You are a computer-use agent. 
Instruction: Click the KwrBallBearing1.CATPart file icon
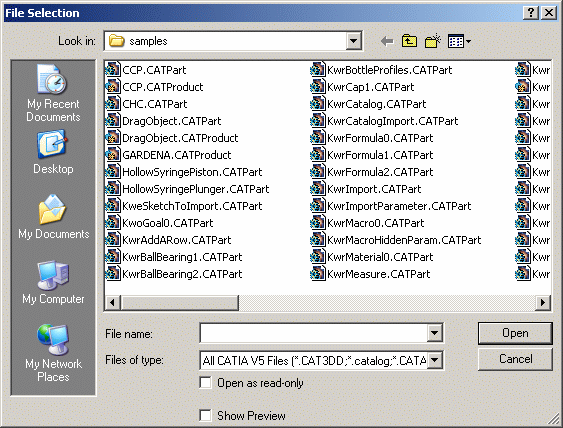click(113, 257)
